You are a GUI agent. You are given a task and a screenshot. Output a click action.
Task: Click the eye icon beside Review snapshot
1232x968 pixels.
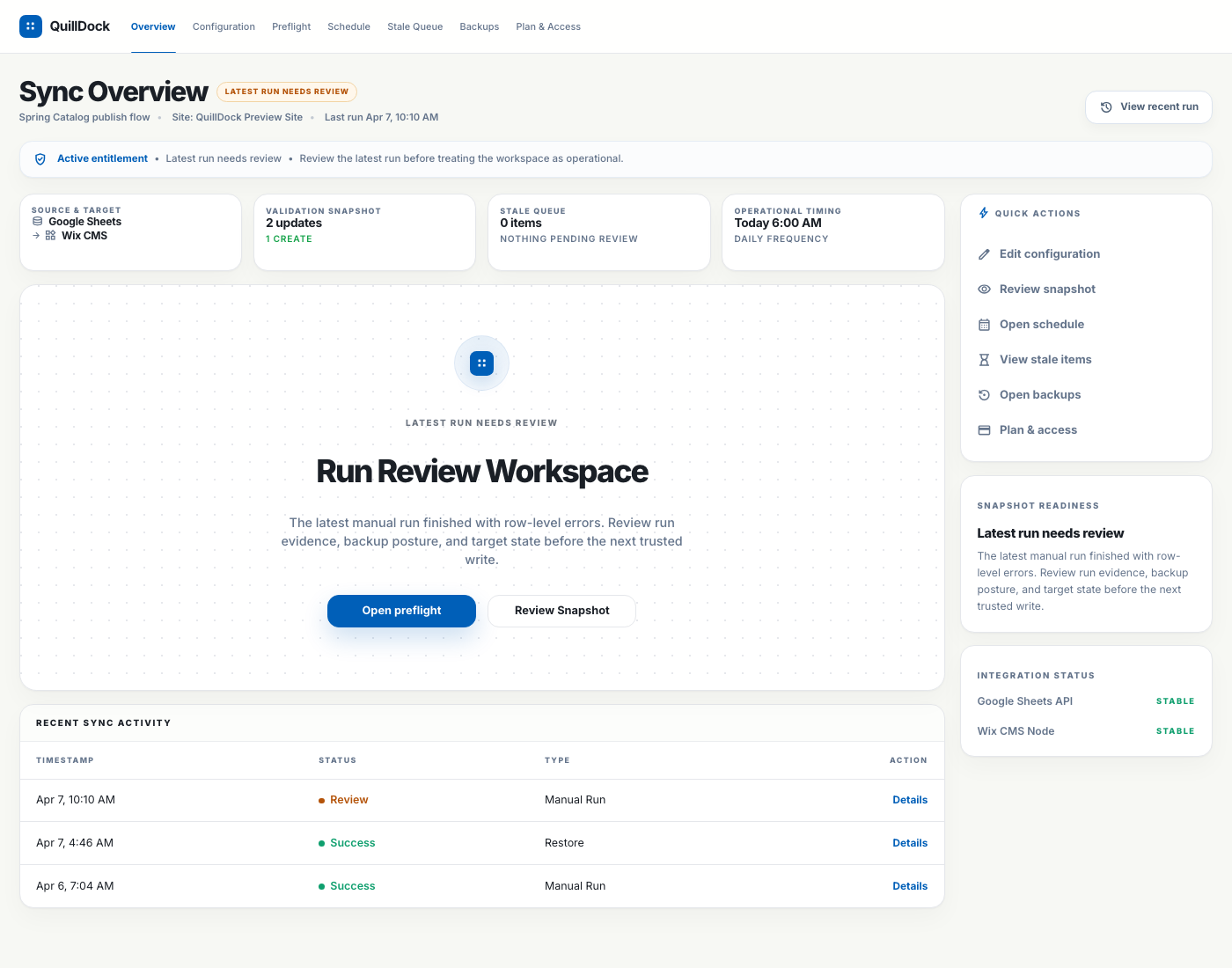click(984, 290)
